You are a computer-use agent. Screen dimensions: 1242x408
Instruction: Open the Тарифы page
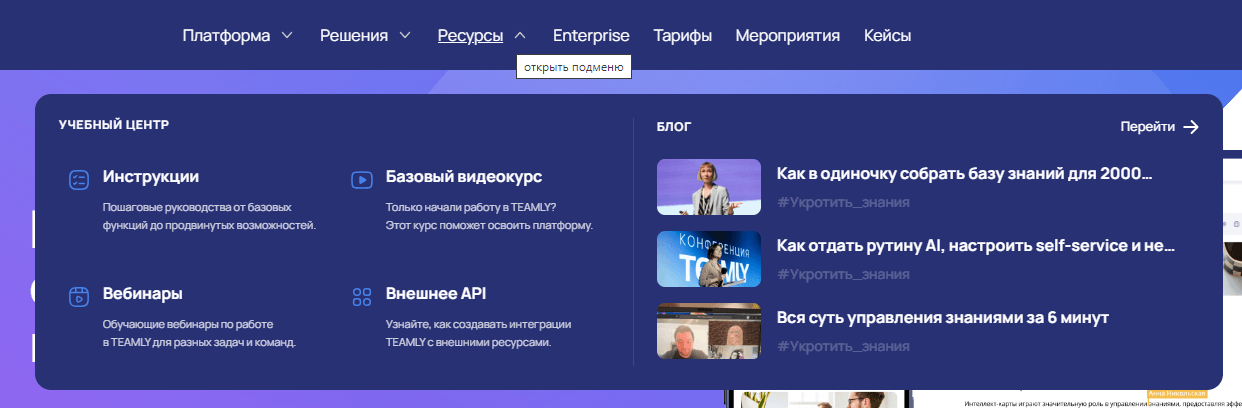(683, 36)
